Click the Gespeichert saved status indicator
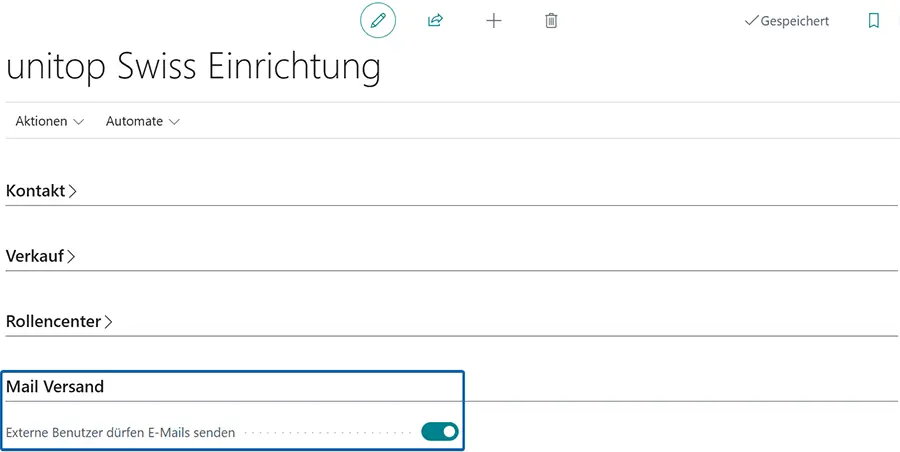Image resolution: width=900 pixels, height=452 pixels. coord(787,21)
